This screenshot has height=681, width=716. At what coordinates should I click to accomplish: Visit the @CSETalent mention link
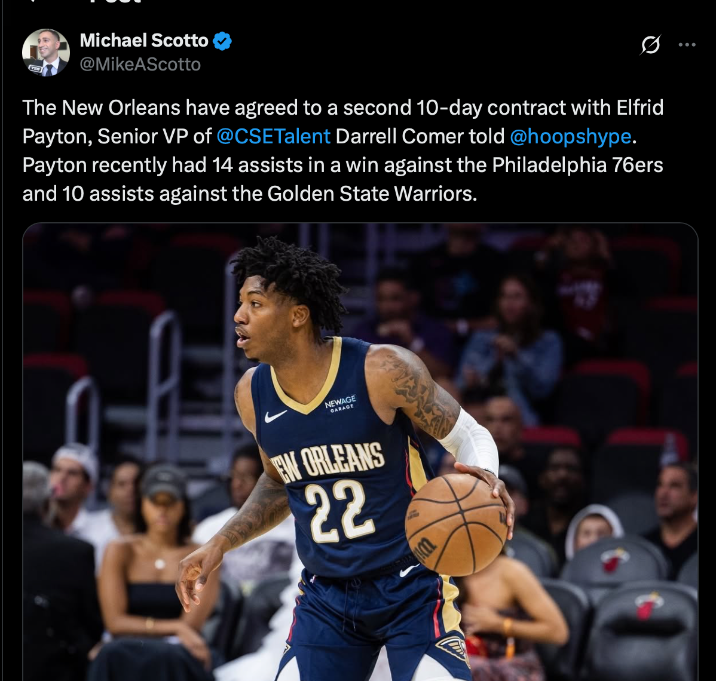coord(273,136)
